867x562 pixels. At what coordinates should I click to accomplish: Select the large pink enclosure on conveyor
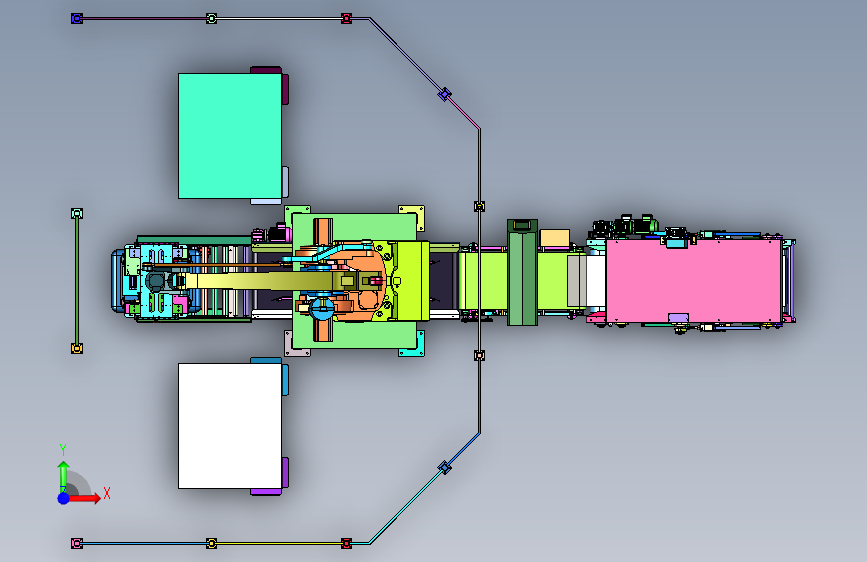point(694,280)
